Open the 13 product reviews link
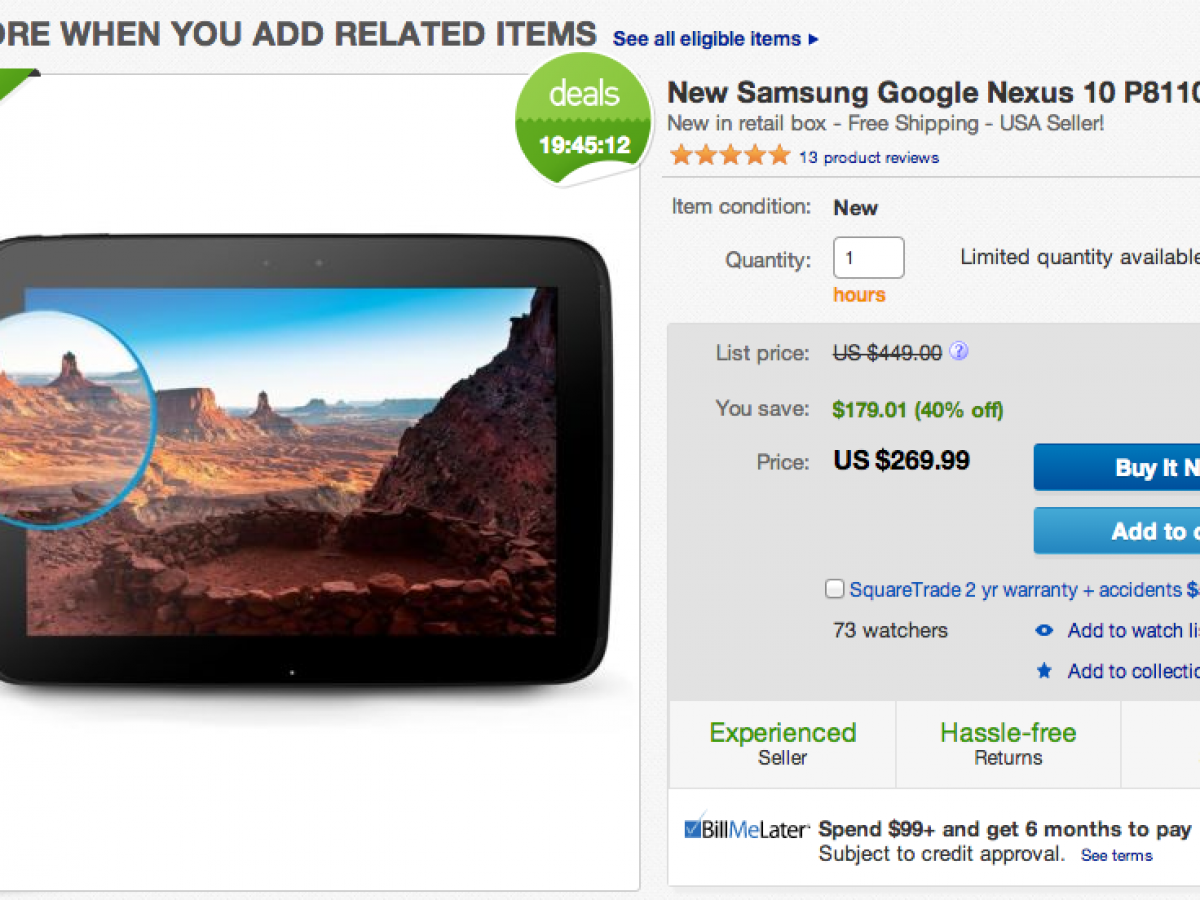This screenshot has width=1200, height=900. (868, 158)
